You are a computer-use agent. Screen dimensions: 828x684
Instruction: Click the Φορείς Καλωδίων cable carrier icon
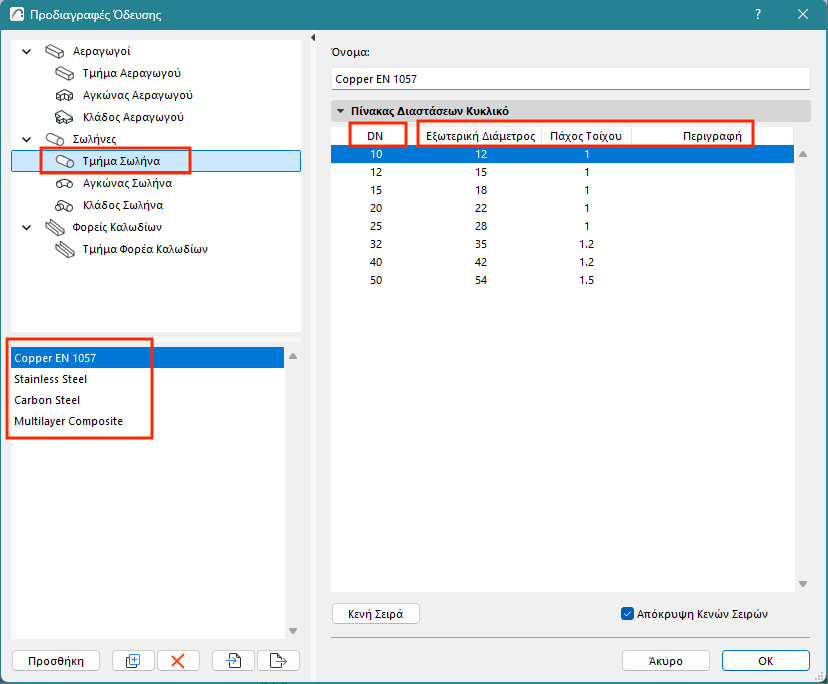54,228
